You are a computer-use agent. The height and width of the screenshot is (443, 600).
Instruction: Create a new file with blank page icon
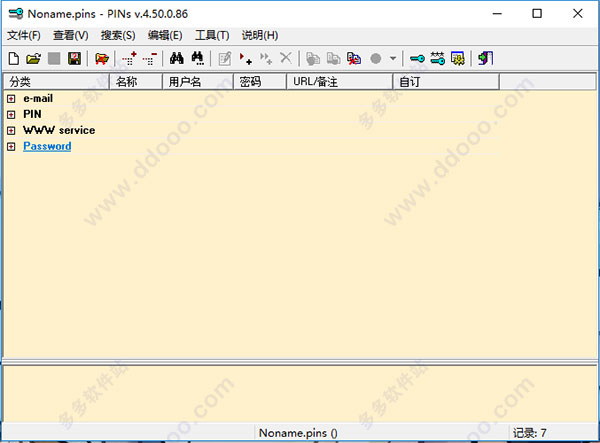(x=13, y=59)
